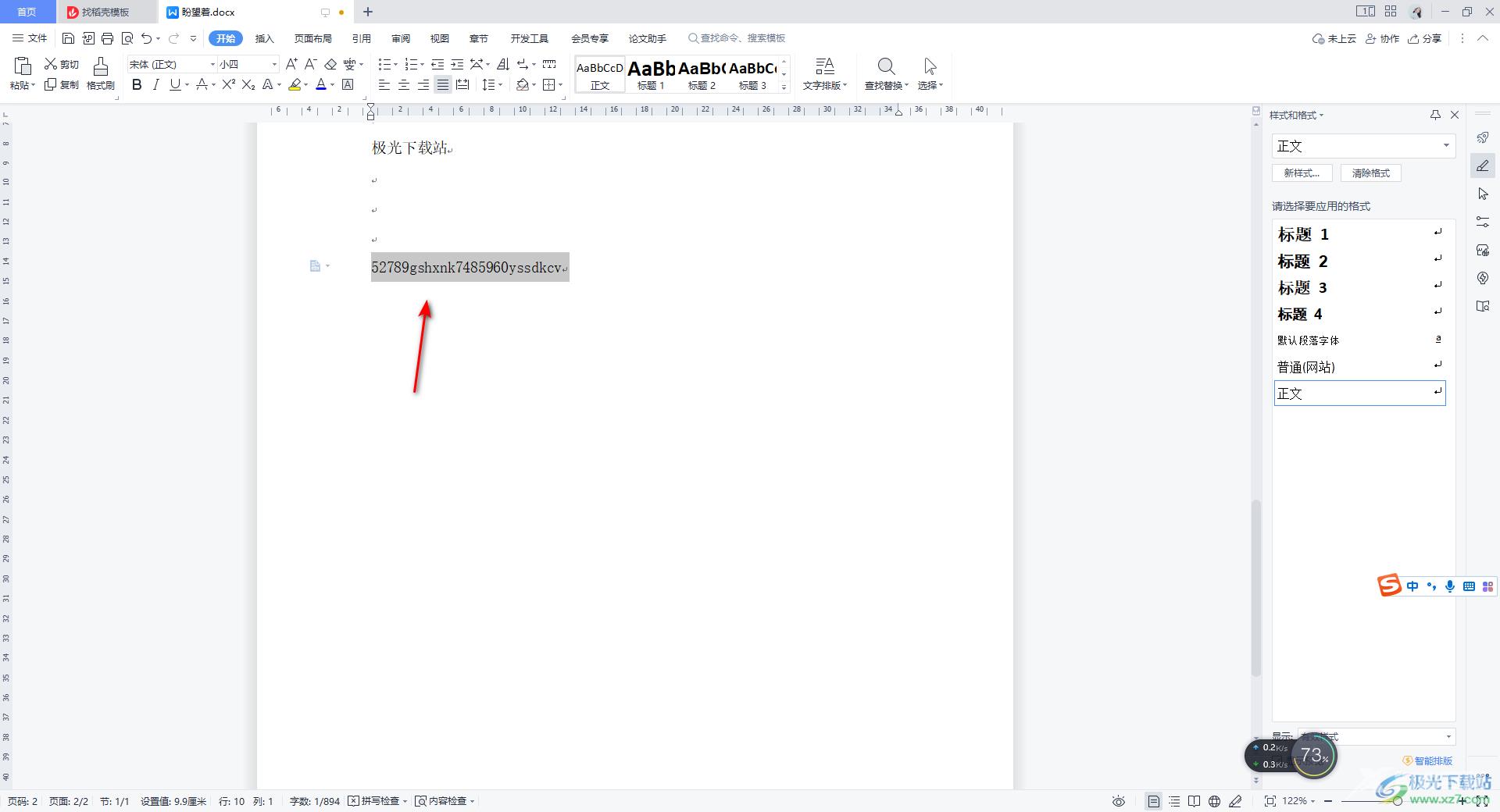Open the Display (显示) dropdown at pane bottom
This screenshot has width=1500, height=812.
pos(1376,736)
